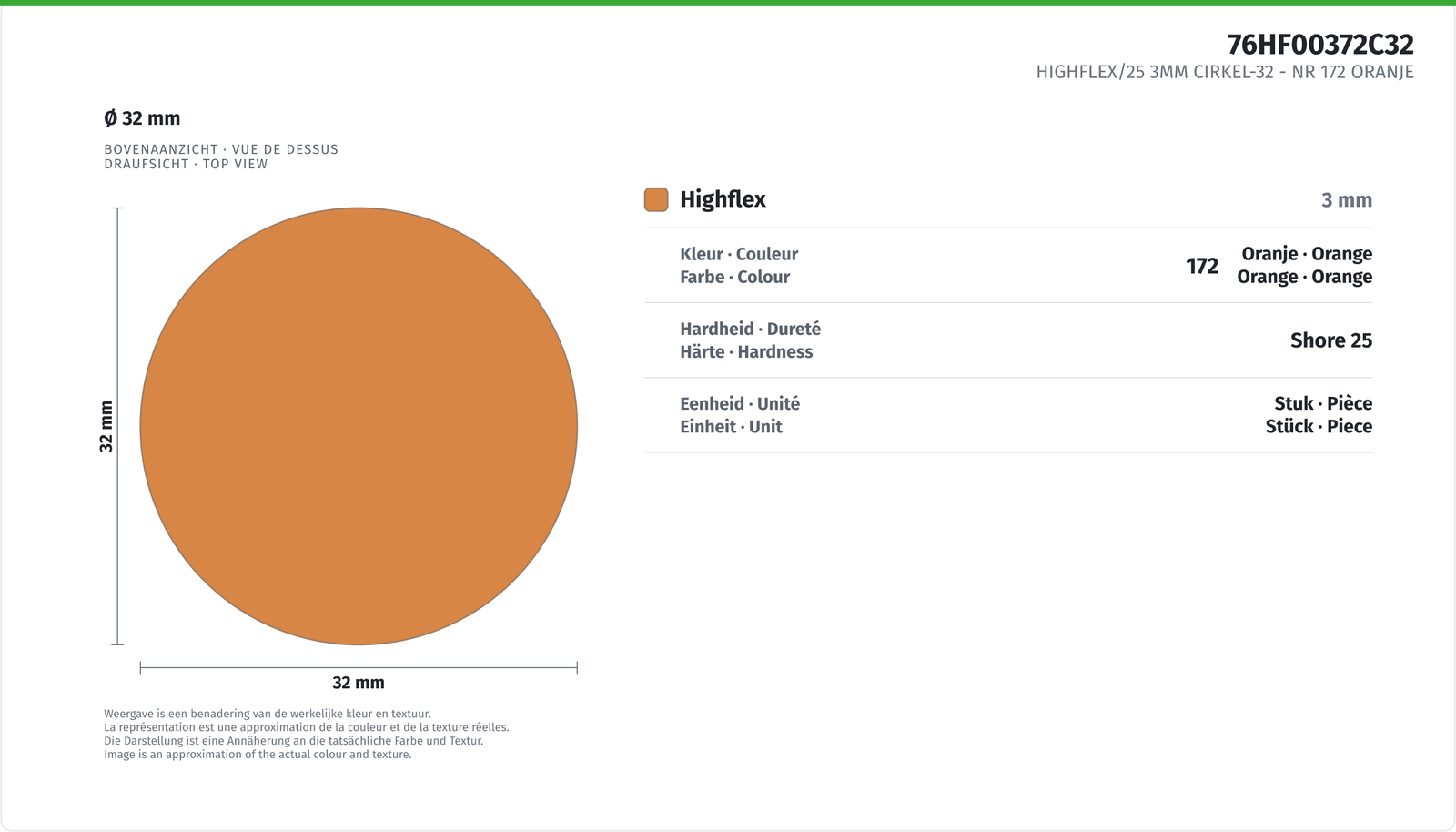Click the orange Highflex color swatch
Image resolution: width=1456 pixels, height=832 pixels.
(x=656, y=199)
